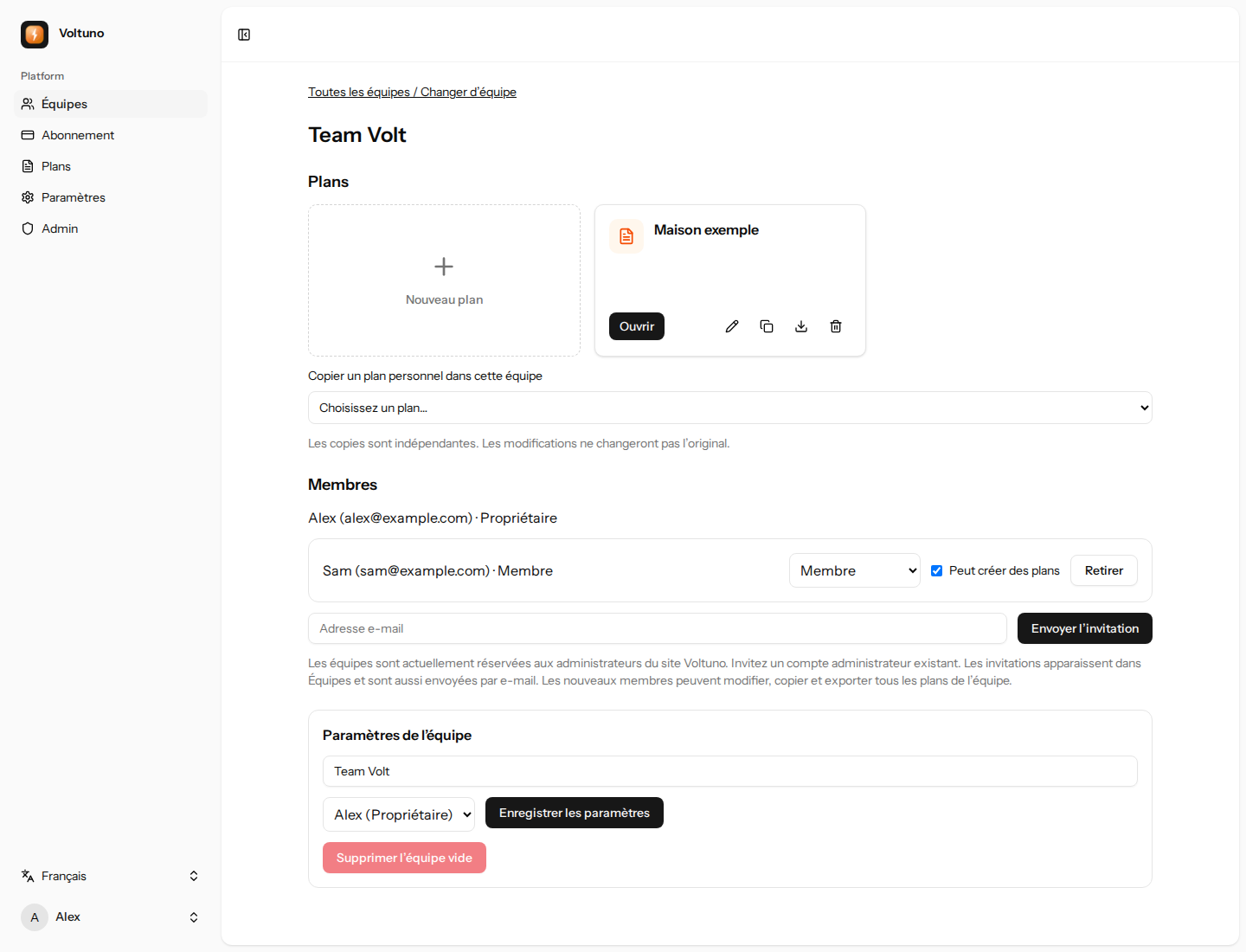The image size is (1246, 952).
Task: Click the Ouvrir button
Action: point(637,326)
